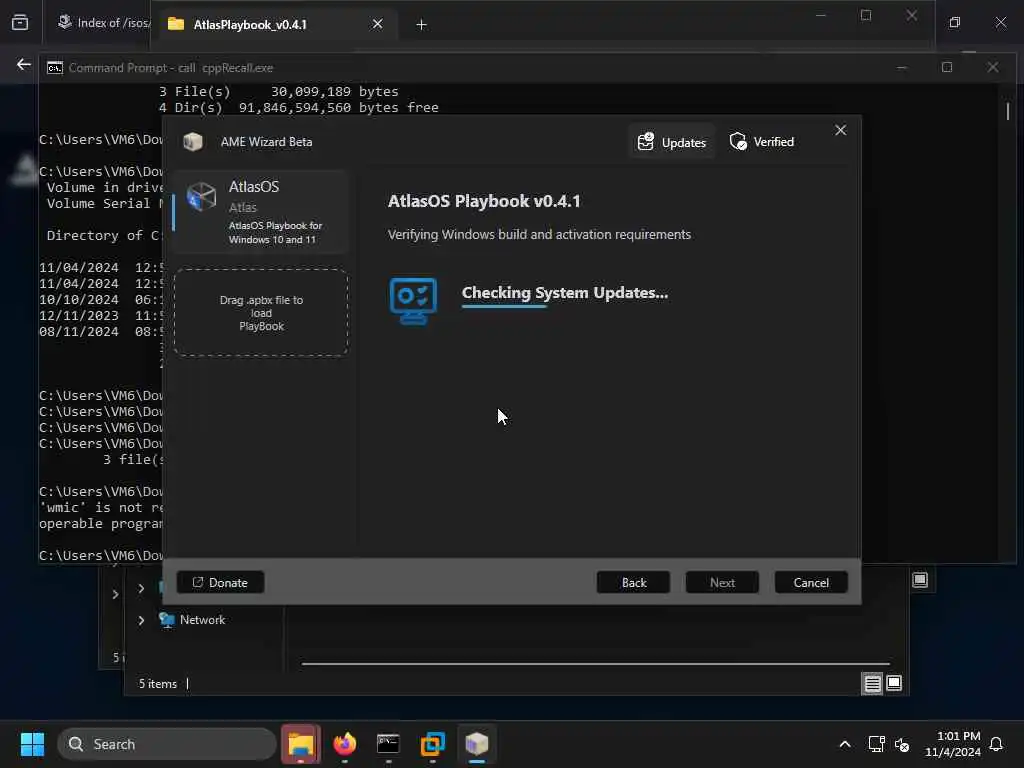Open a new tab with the plus button

pos(421,25)
